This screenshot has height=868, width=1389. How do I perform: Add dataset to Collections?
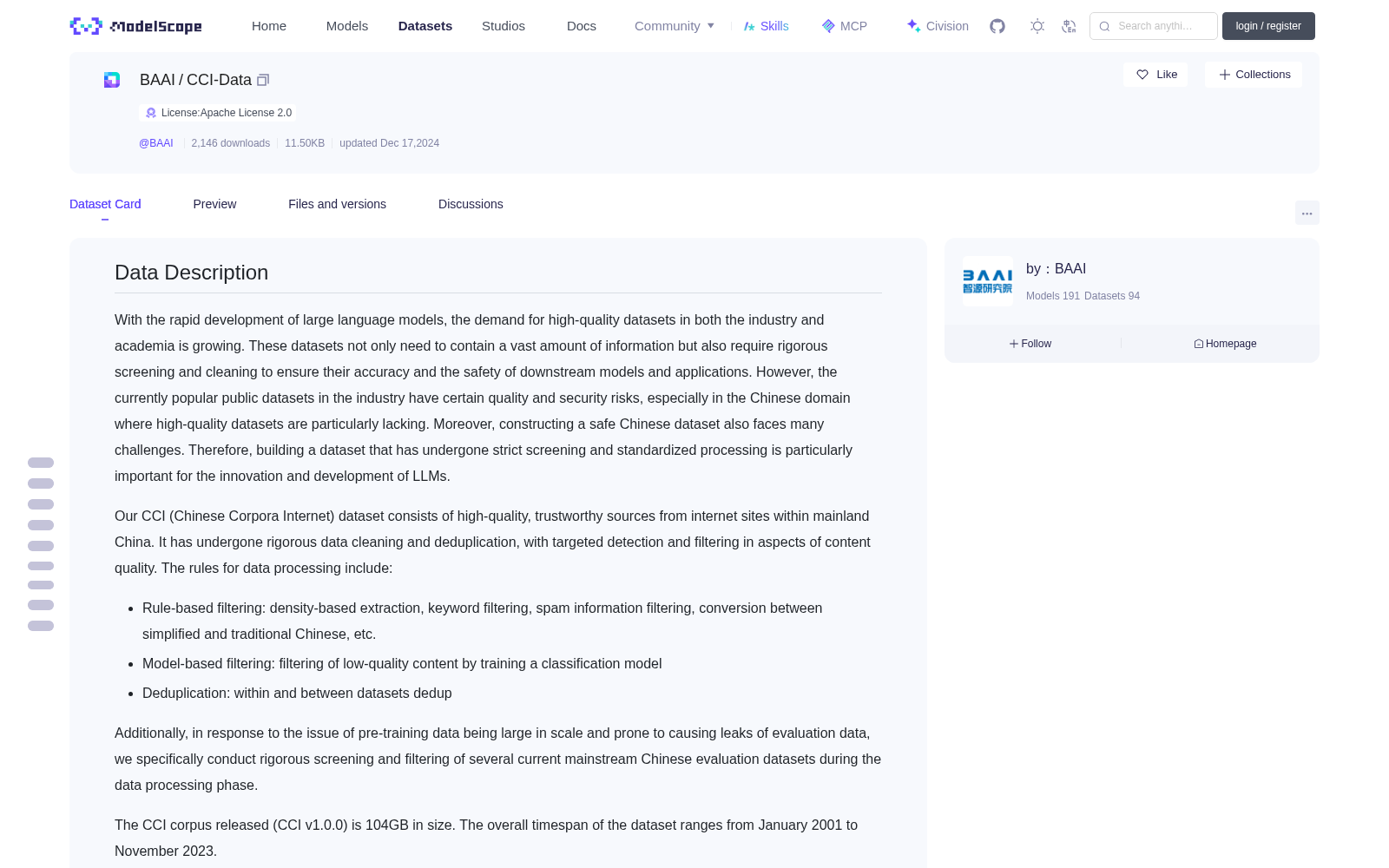point(1254,75)
